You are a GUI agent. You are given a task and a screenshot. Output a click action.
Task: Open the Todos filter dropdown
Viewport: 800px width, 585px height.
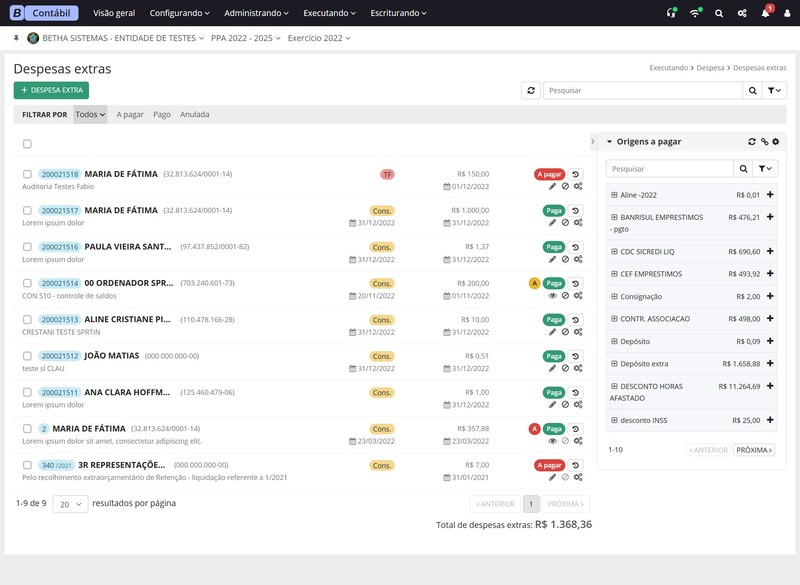90,114
